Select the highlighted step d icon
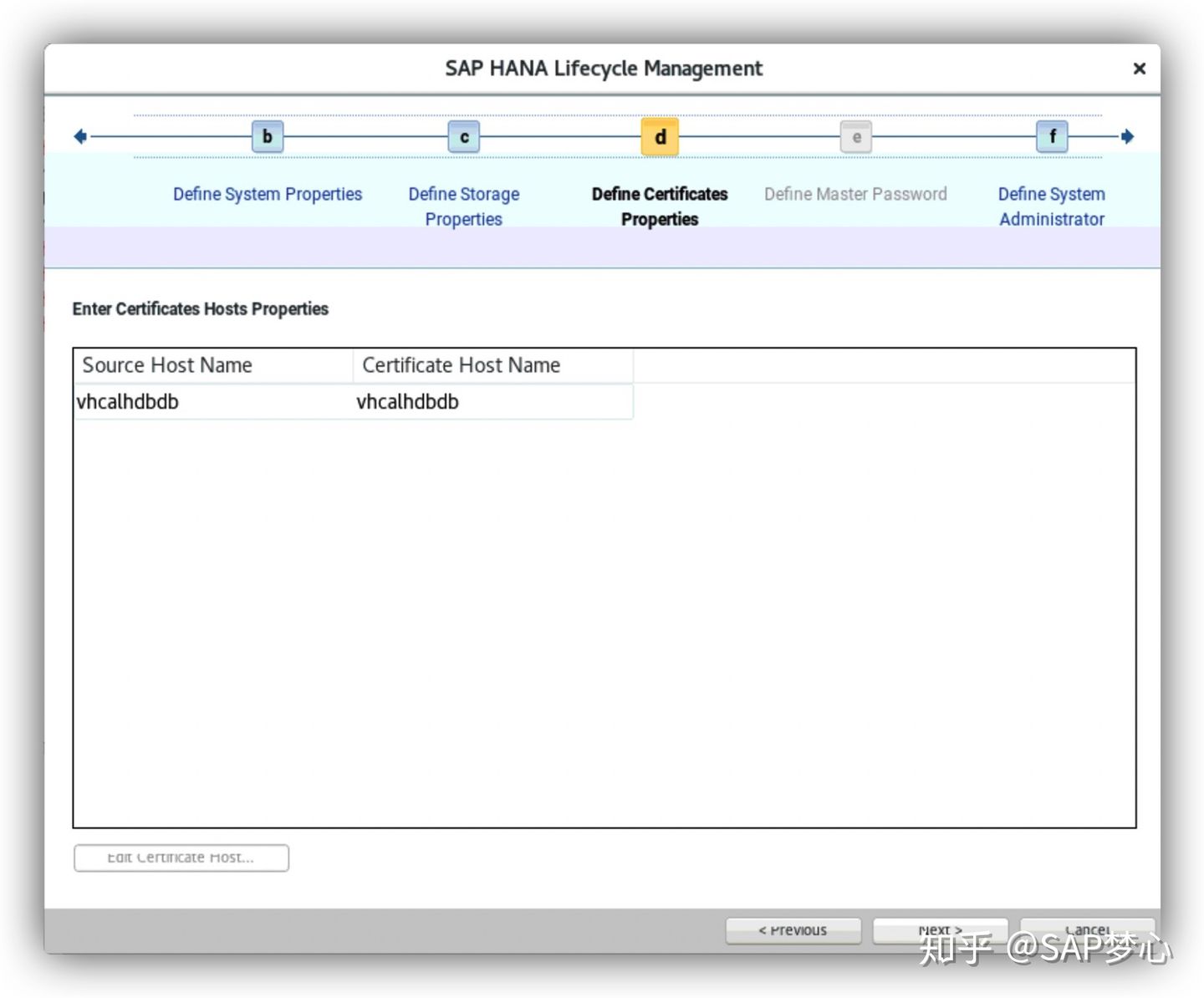 660,136
